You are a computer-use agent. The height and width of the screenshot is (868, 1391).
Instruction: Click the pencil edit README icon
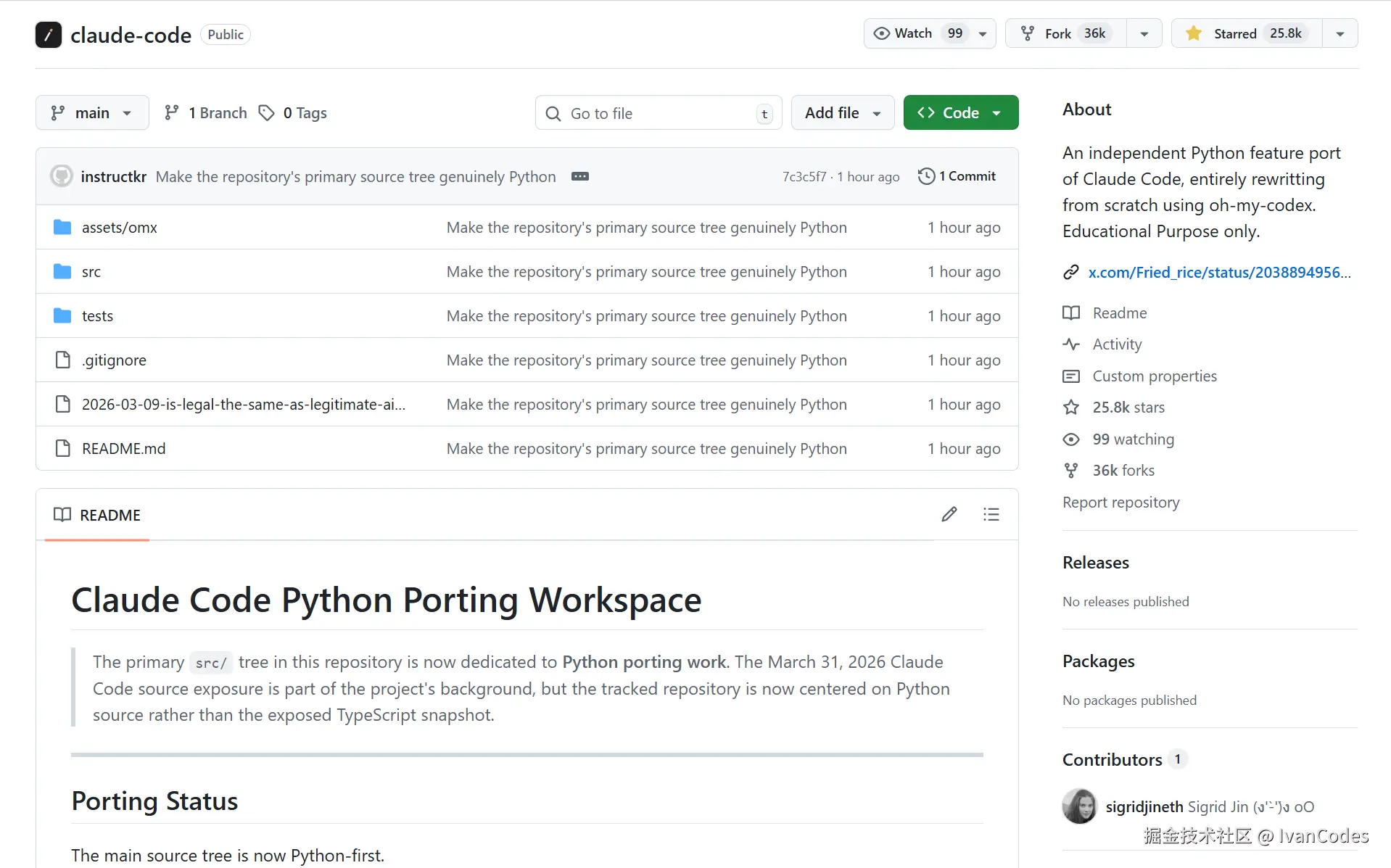[x=949, y=515]
